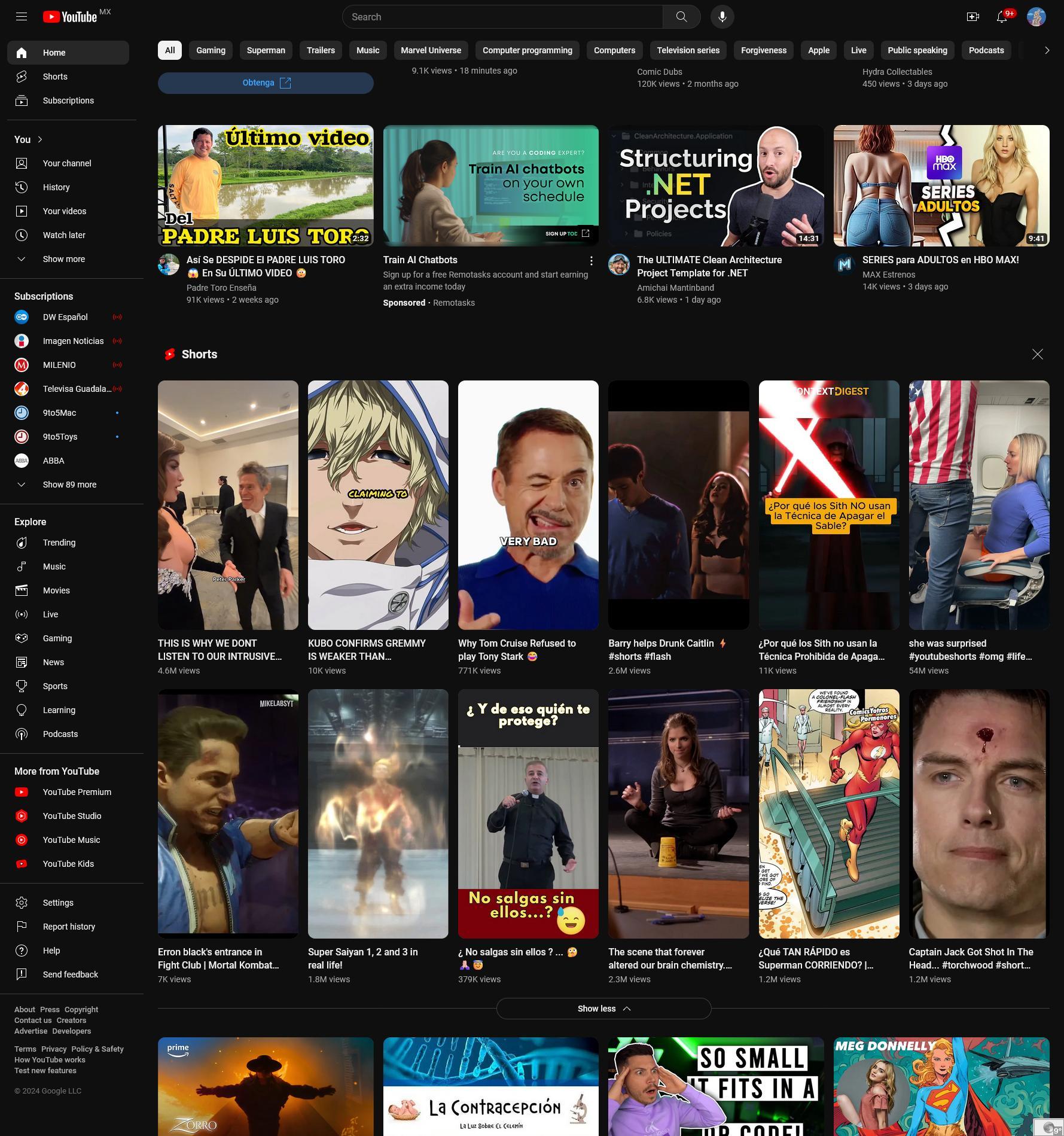Play the Captain Jack Got Shot Short
The height and width of the screenshot is (1136, 1064).
979,814
